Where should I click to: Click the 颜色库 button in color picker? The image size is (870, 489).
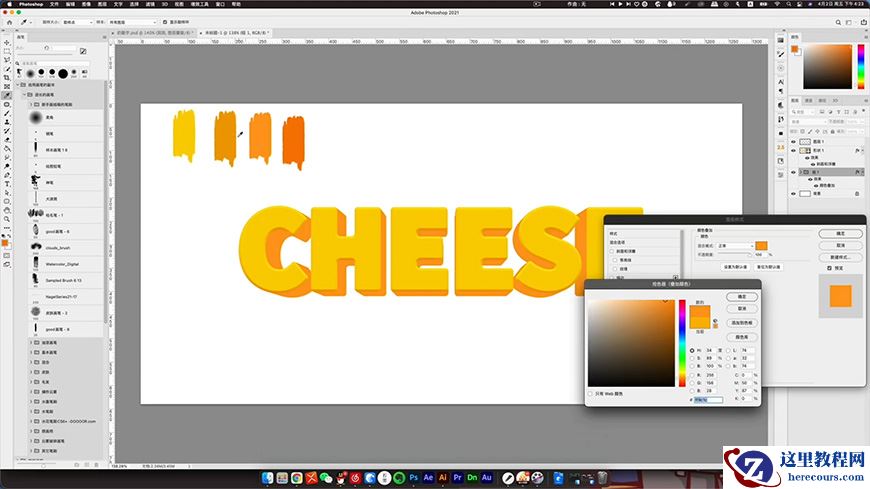click(741, 338)
